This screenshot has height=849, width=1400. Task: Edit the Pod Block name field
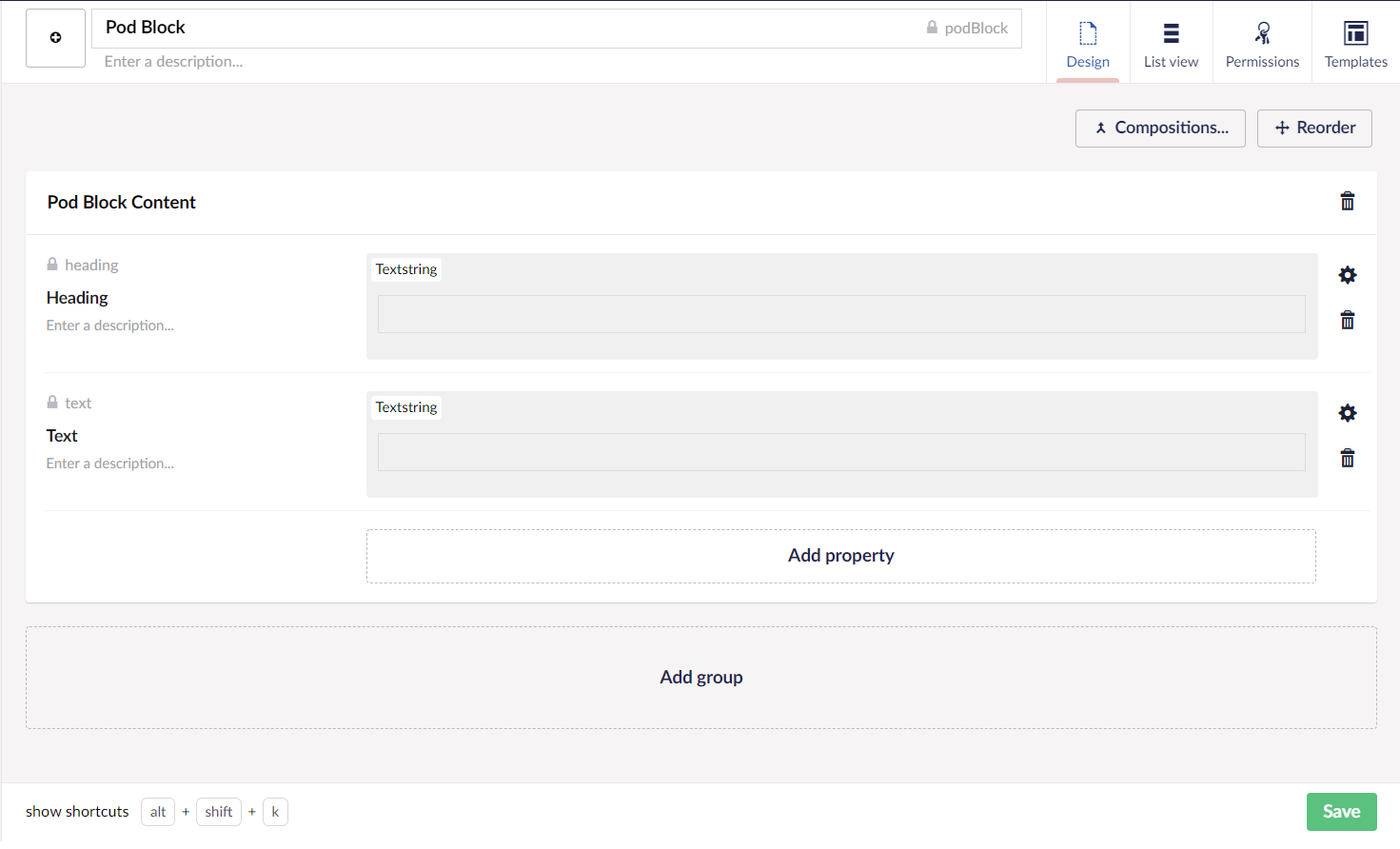coord(504,28)
